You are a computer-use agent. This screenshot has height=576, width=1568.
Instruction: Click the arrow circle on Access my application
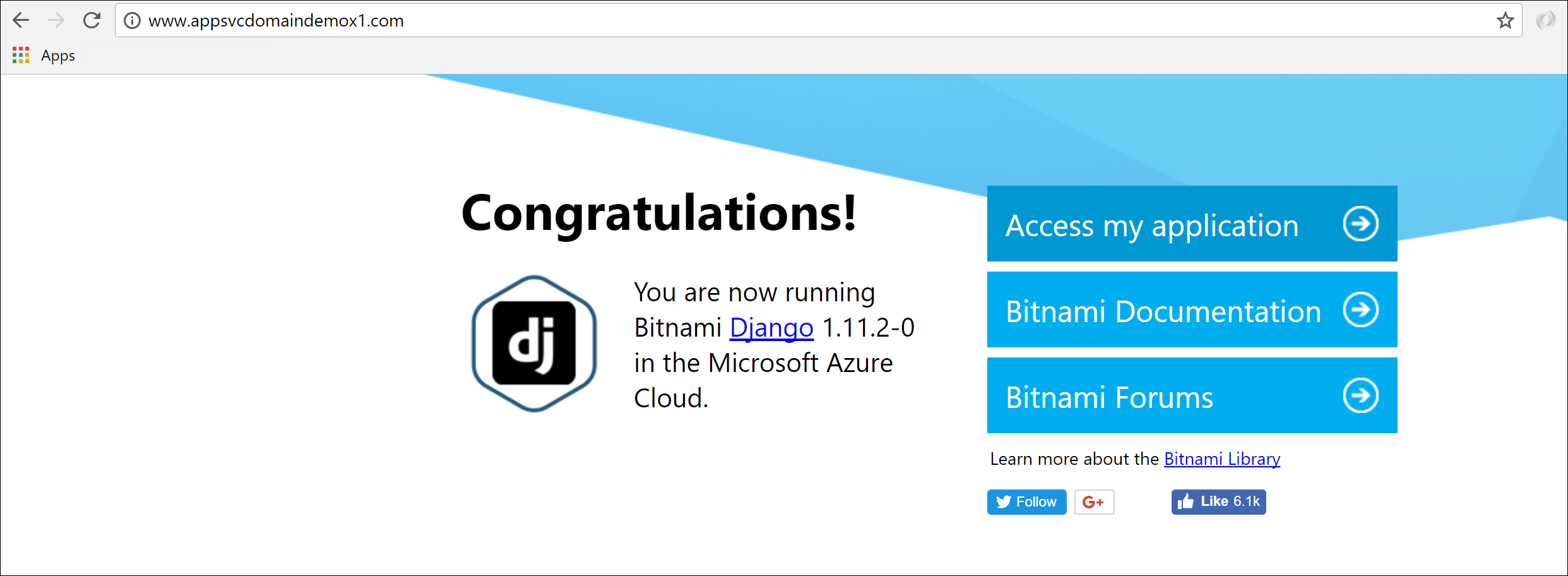(x=1360, y=224)
